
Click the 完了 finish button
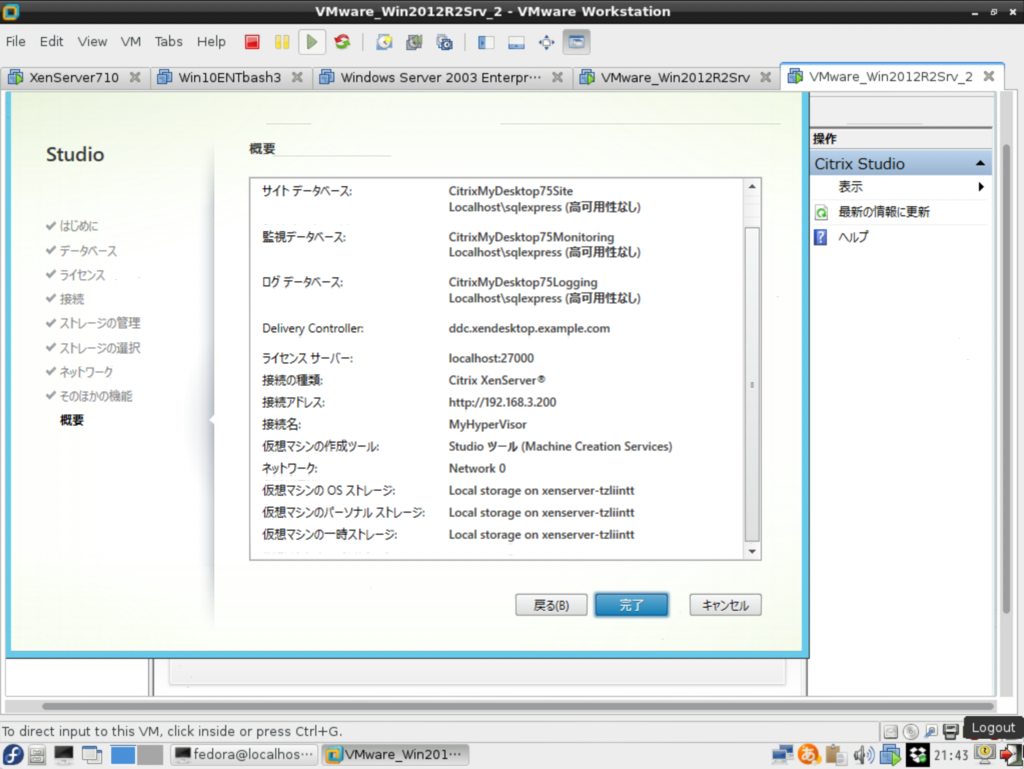(x=632, y=605)
